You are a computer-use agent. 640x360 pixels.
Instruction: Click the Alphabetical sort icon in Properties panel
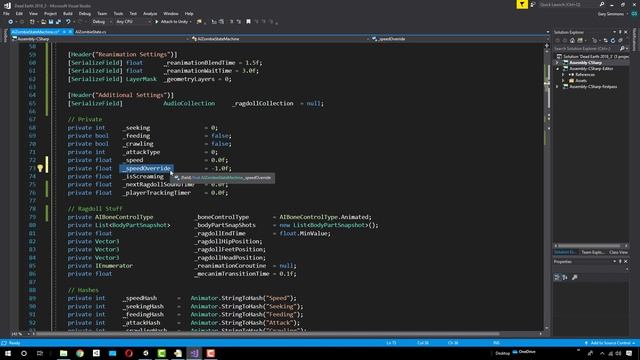565,277
